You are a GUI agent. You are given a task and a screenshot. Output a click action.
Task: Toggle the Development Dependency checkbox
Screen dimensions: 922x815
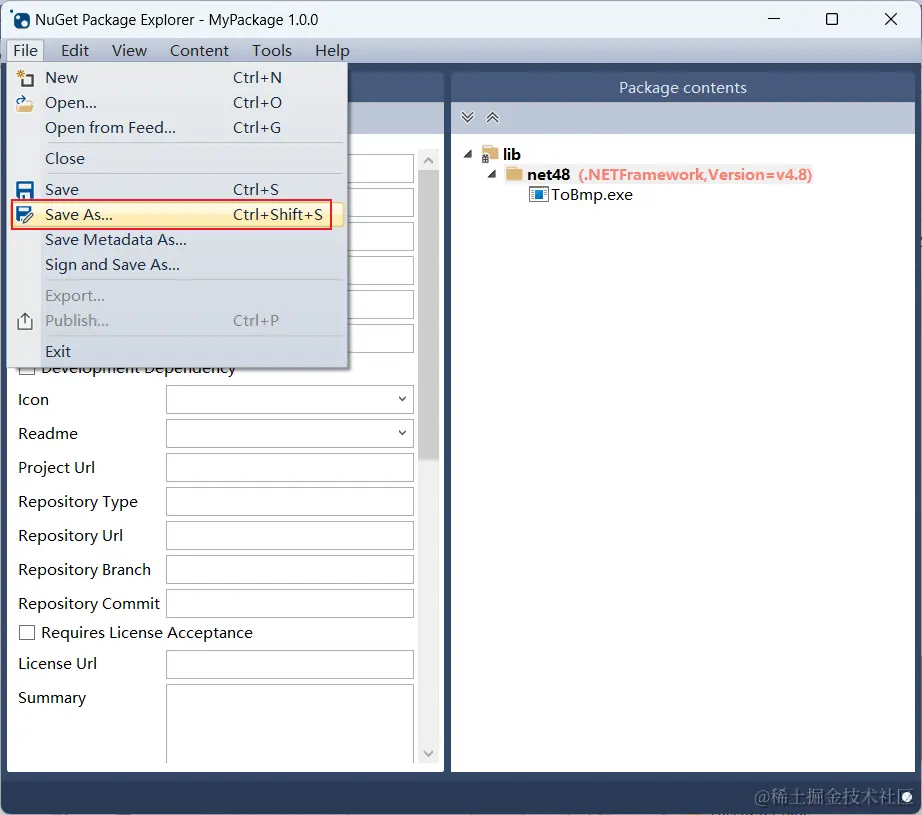(x=27, y=370)
